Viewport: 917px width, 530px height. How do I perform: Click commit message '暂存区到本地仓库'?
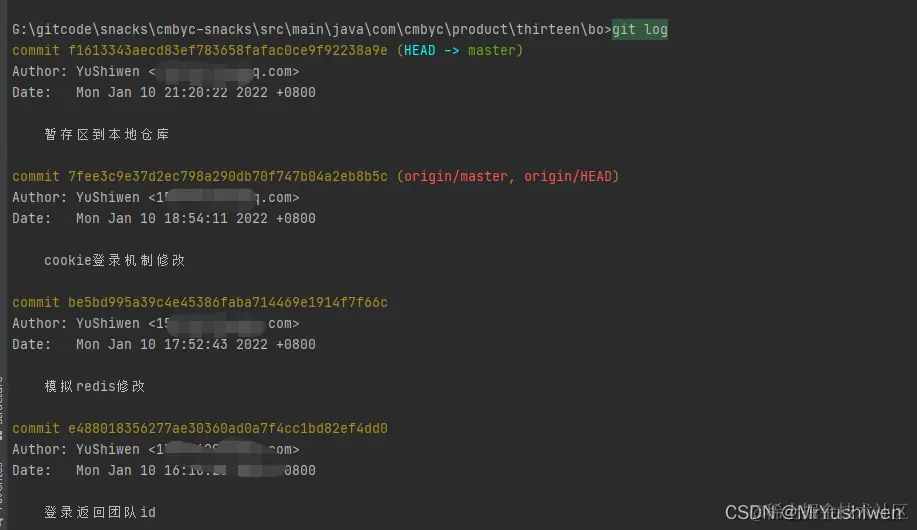click(106, 135)
